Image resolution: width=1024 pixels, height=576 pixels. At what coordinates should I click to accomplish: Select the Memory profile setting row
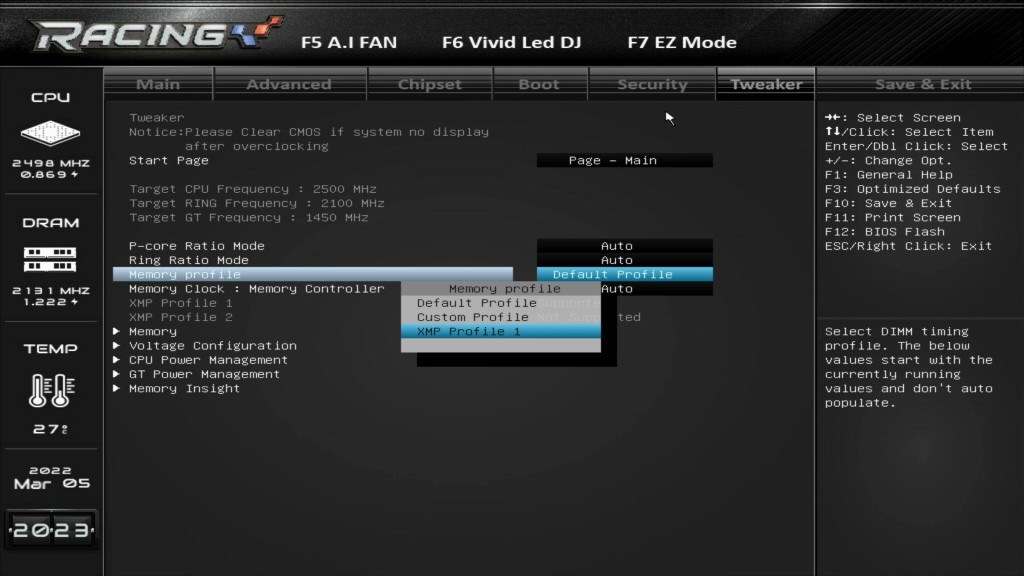click(x=313, y=274)
